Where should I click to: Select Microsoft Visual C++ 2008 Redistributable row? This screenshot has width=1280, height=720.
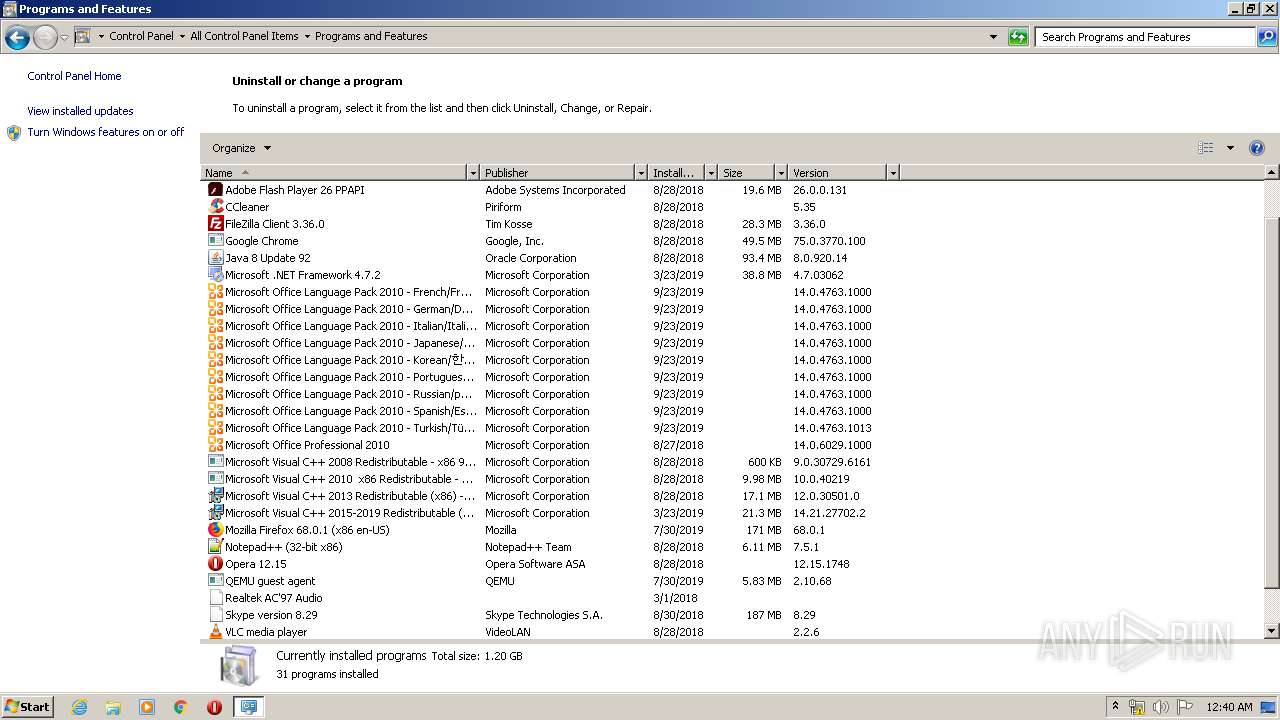[x=550, y=462]
